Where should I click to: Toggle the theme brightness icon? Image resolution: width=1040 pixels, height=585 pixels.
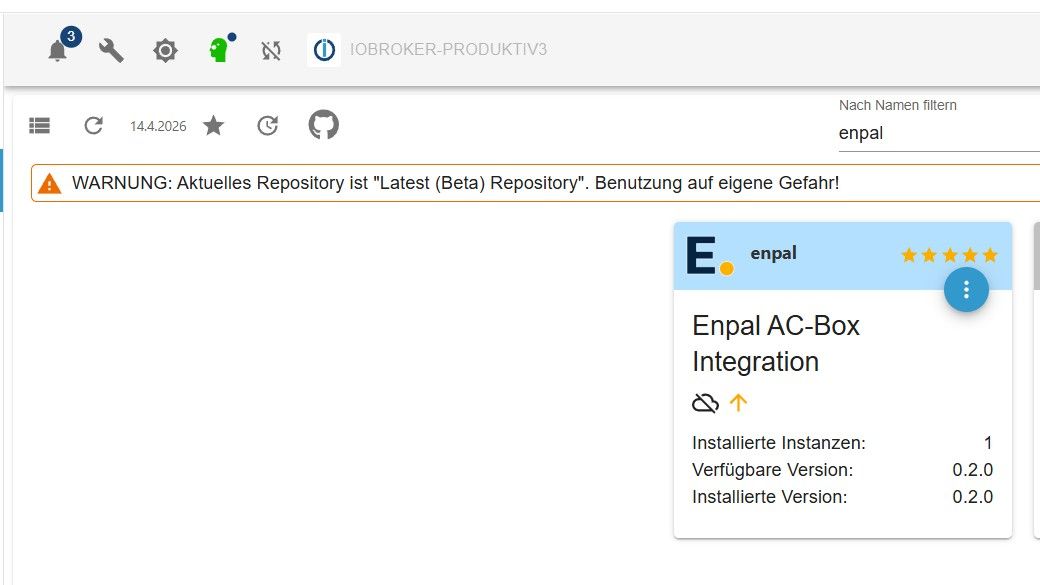tap(165, 50)
